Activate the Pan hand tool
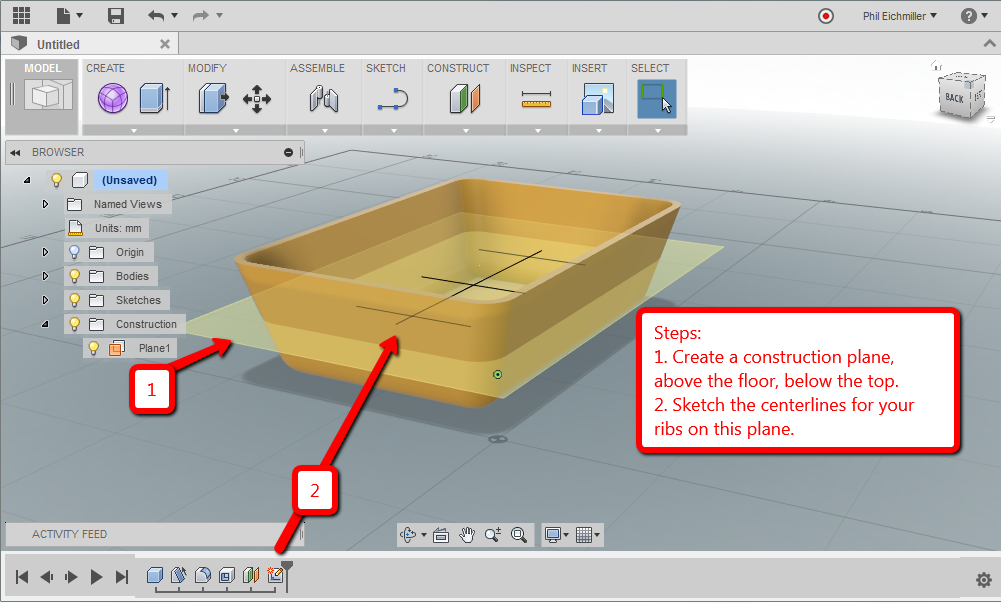Screen dimensions: 1001x603 (x=467, y=535)
